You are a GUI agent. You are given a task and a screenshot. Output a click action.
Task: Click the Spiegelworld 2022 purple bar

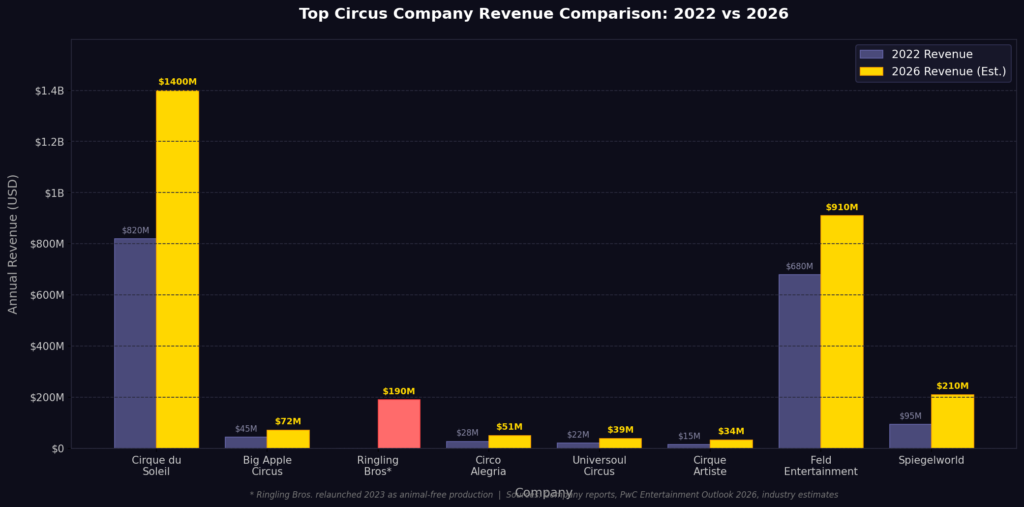click(910, 436)
